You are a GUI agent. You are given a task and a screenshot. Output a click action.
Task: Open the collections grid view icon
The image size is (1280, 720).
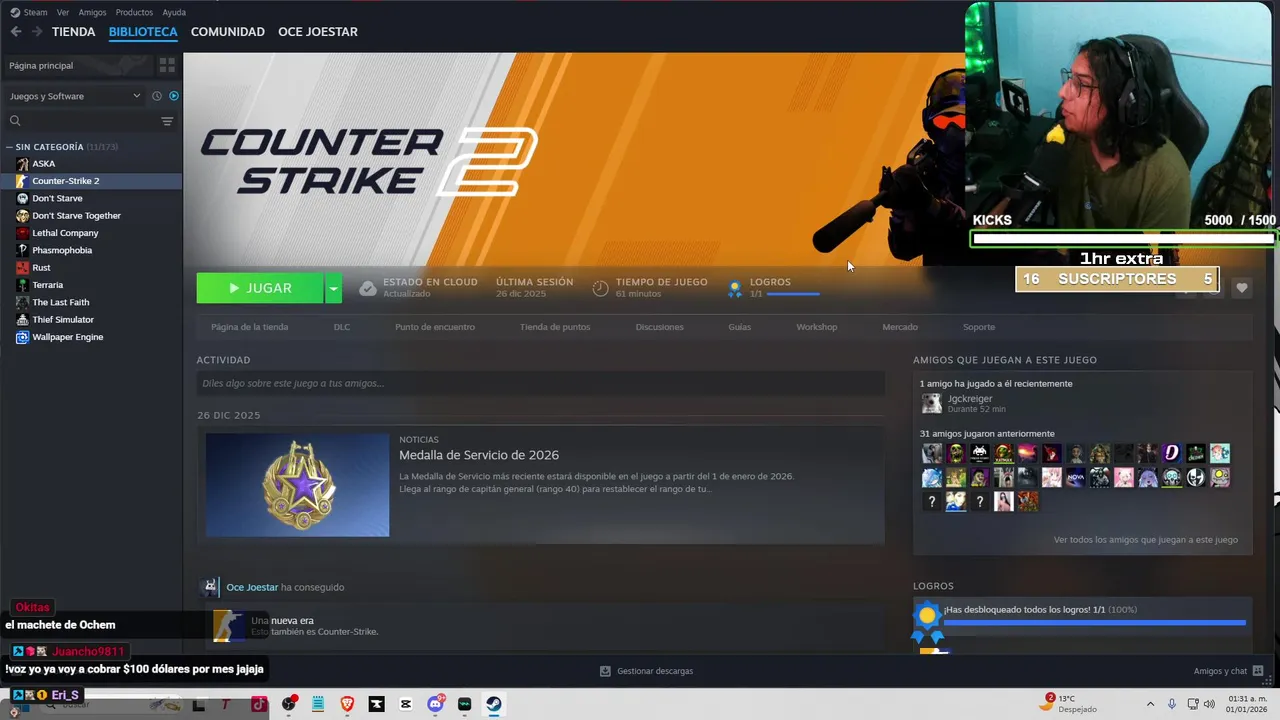click(167, 65)
